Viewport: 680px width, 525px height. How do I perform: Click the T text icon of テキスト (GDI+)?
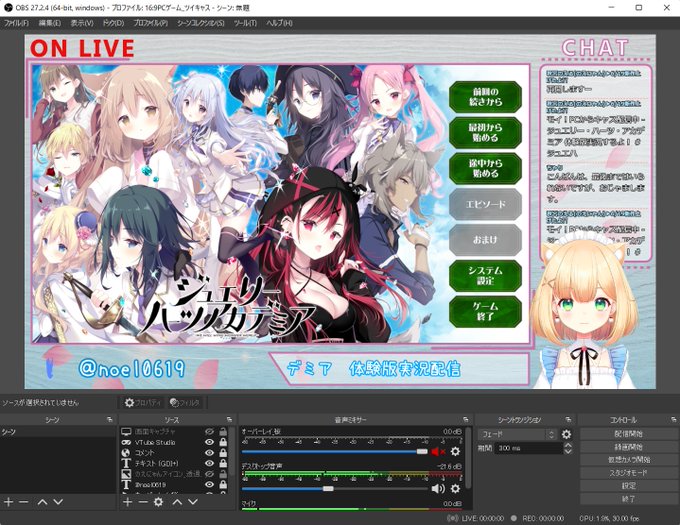click(126, 463)
